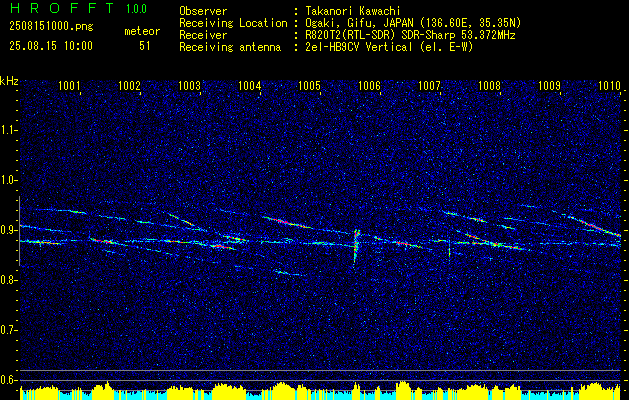Select the meteor count 51

(145, 46)
